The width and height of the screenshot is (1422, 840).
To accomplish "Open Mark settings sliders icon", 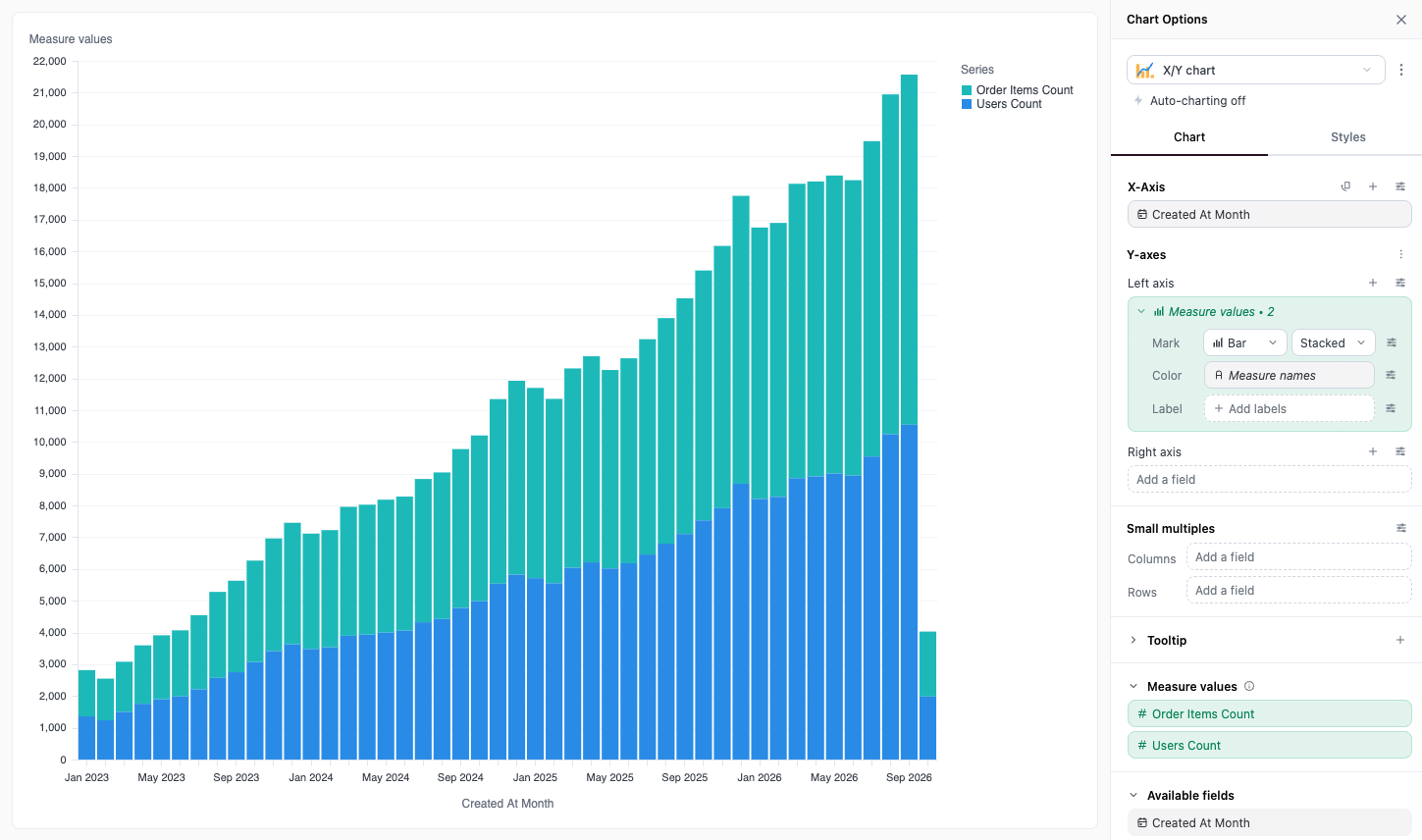I will point(1391,342).
